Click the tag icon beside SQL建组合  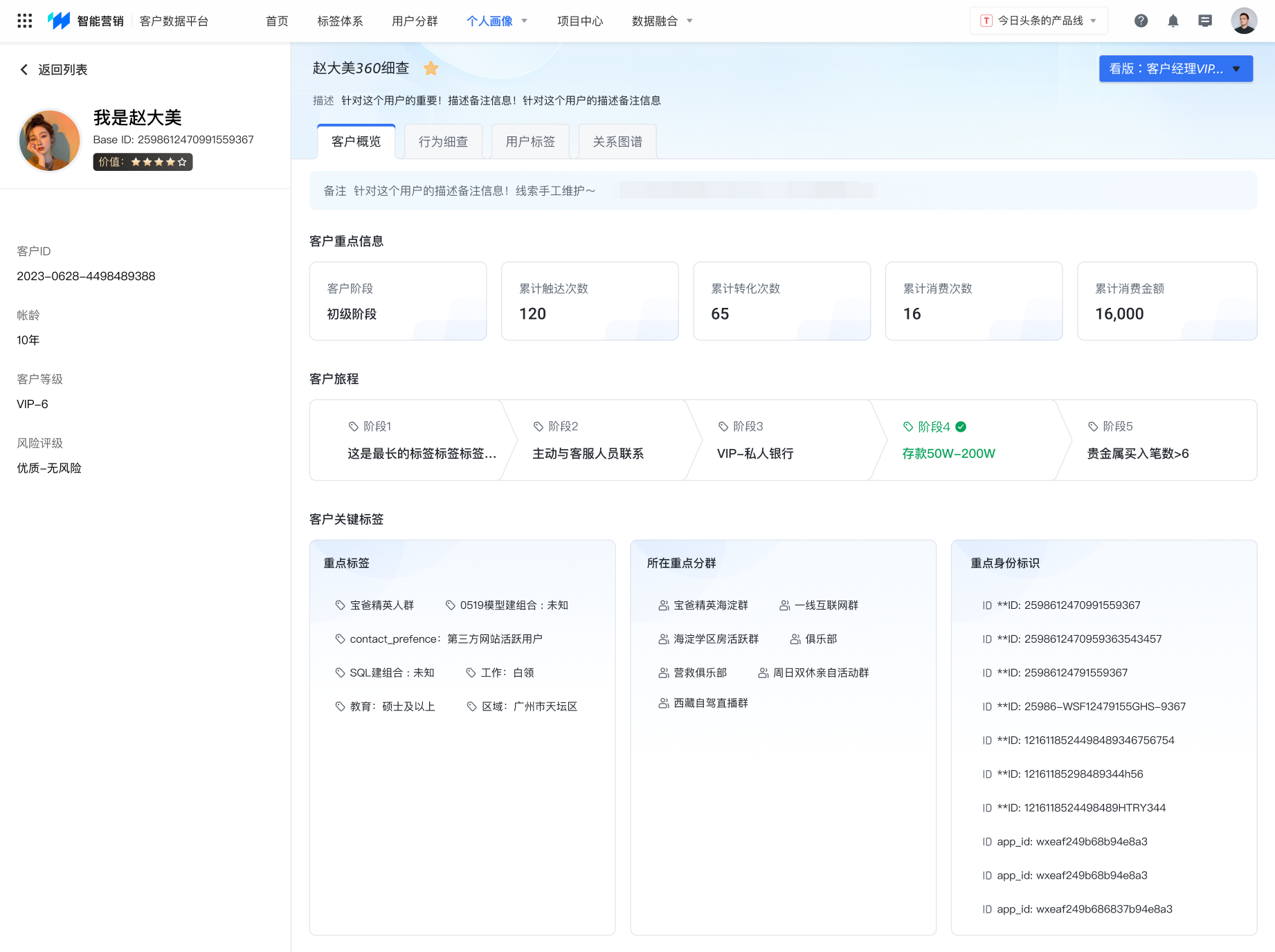pos(340,672)
